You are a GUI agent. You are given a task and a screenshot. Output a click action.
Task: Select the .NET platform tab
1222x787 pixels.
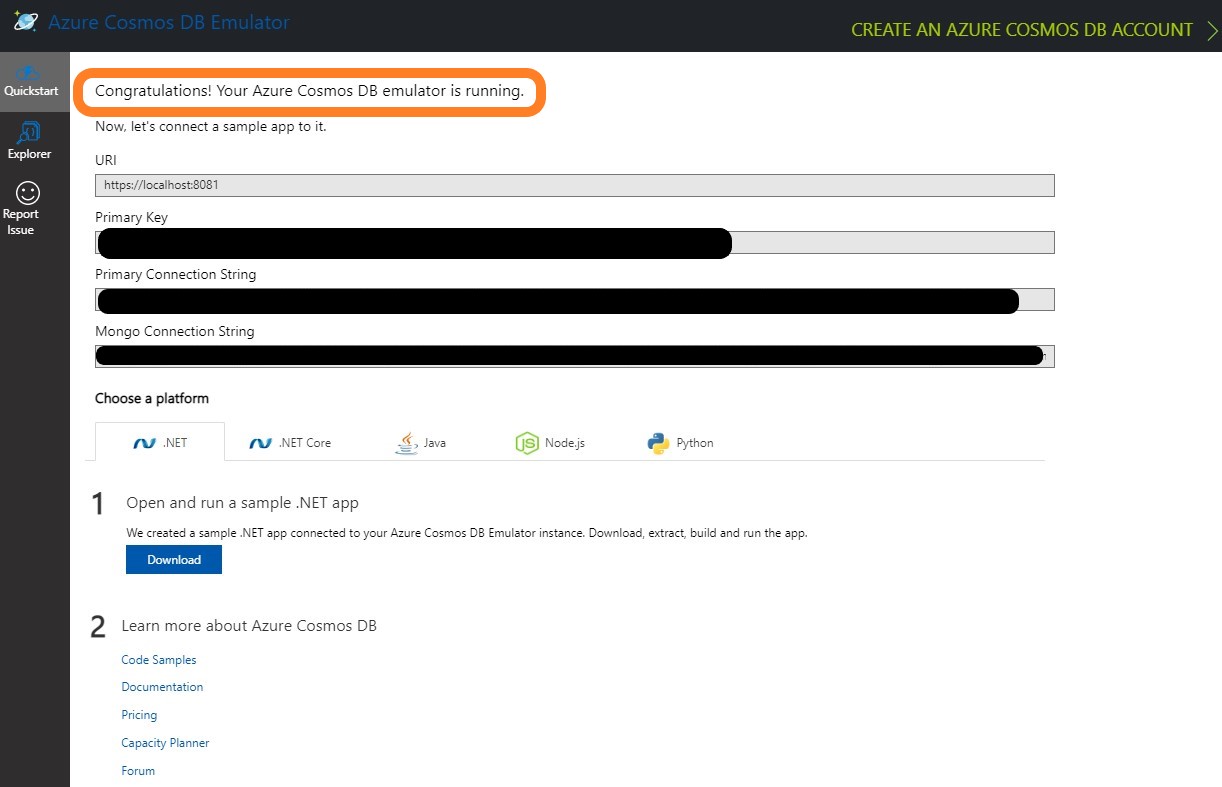point(160,442)
